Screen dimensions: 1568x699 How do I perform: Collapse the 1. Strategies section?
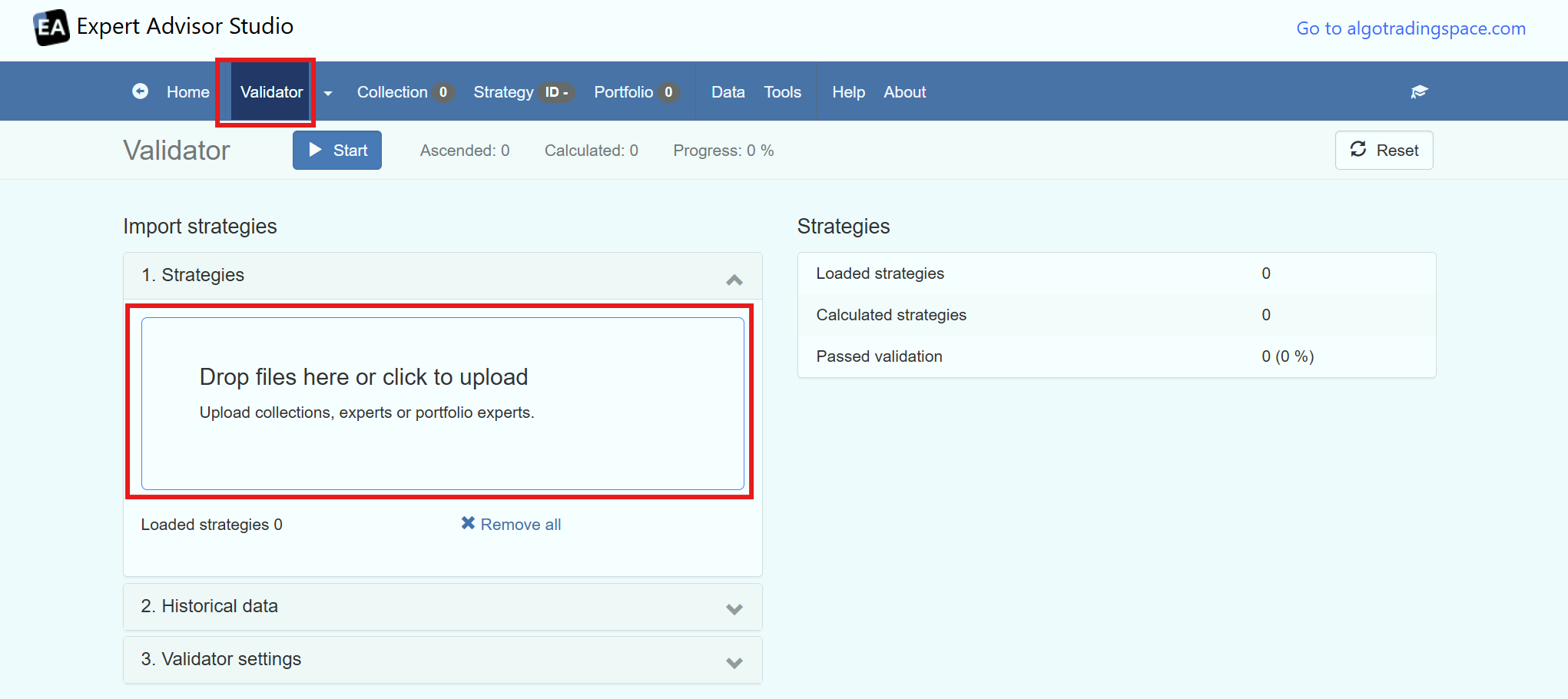point(734,279)
